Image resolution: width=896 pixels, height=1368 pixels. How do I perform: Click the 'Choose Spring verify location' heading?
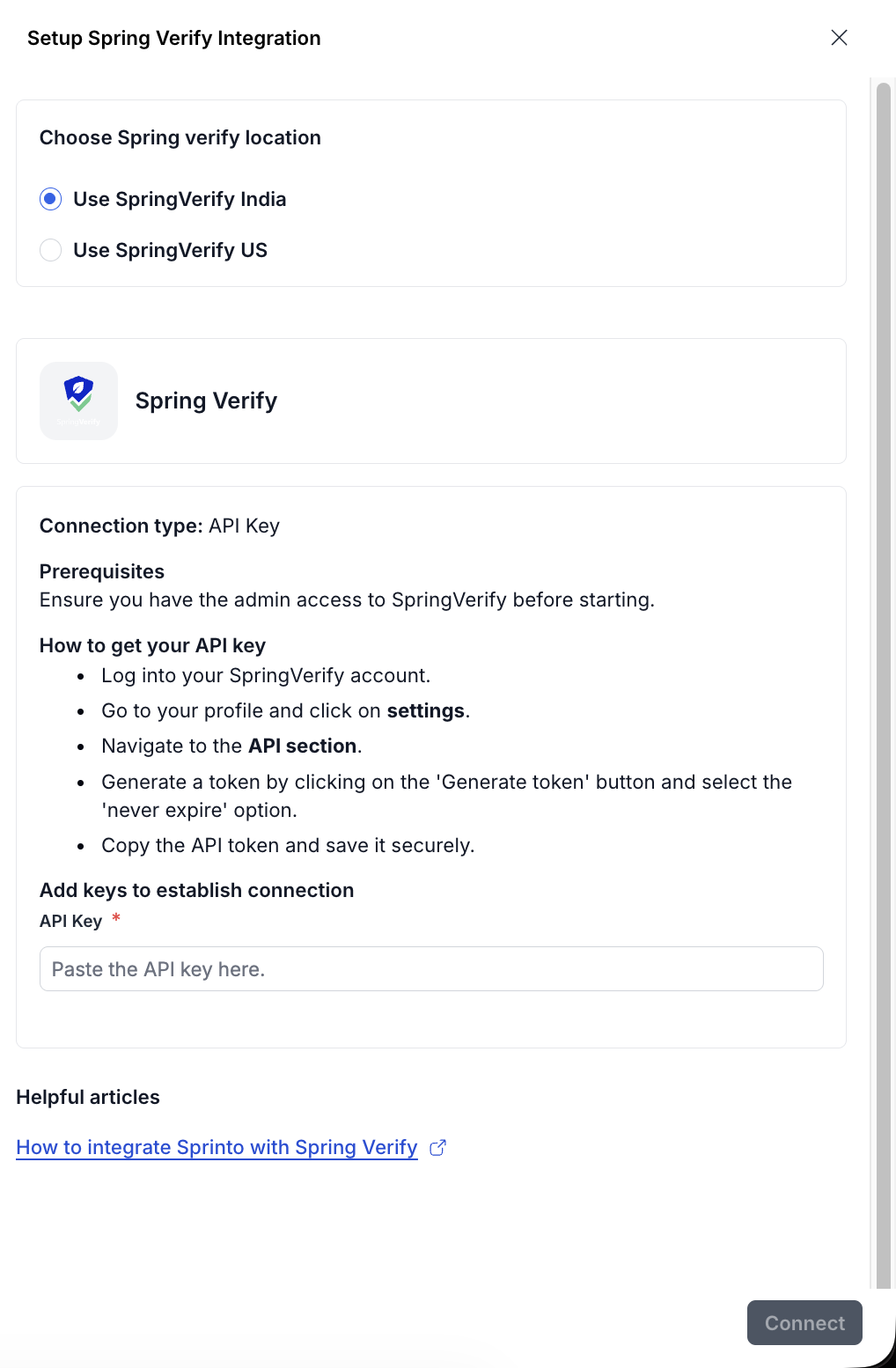(x=180, y=137)
